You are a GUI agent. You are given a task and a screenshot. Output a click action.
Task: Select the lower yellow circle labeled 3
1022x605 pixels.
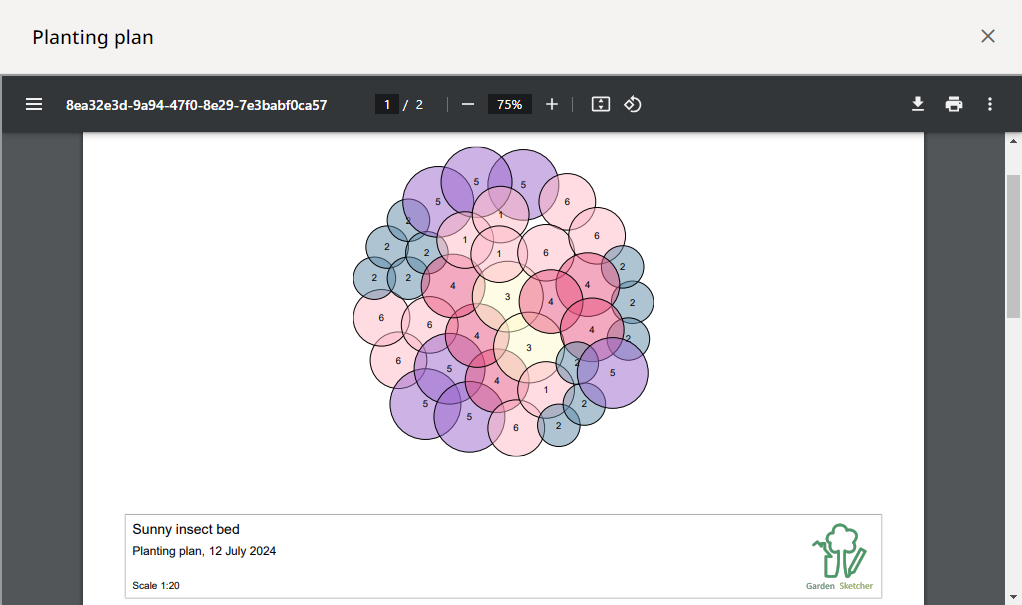(x=529, y=347)
